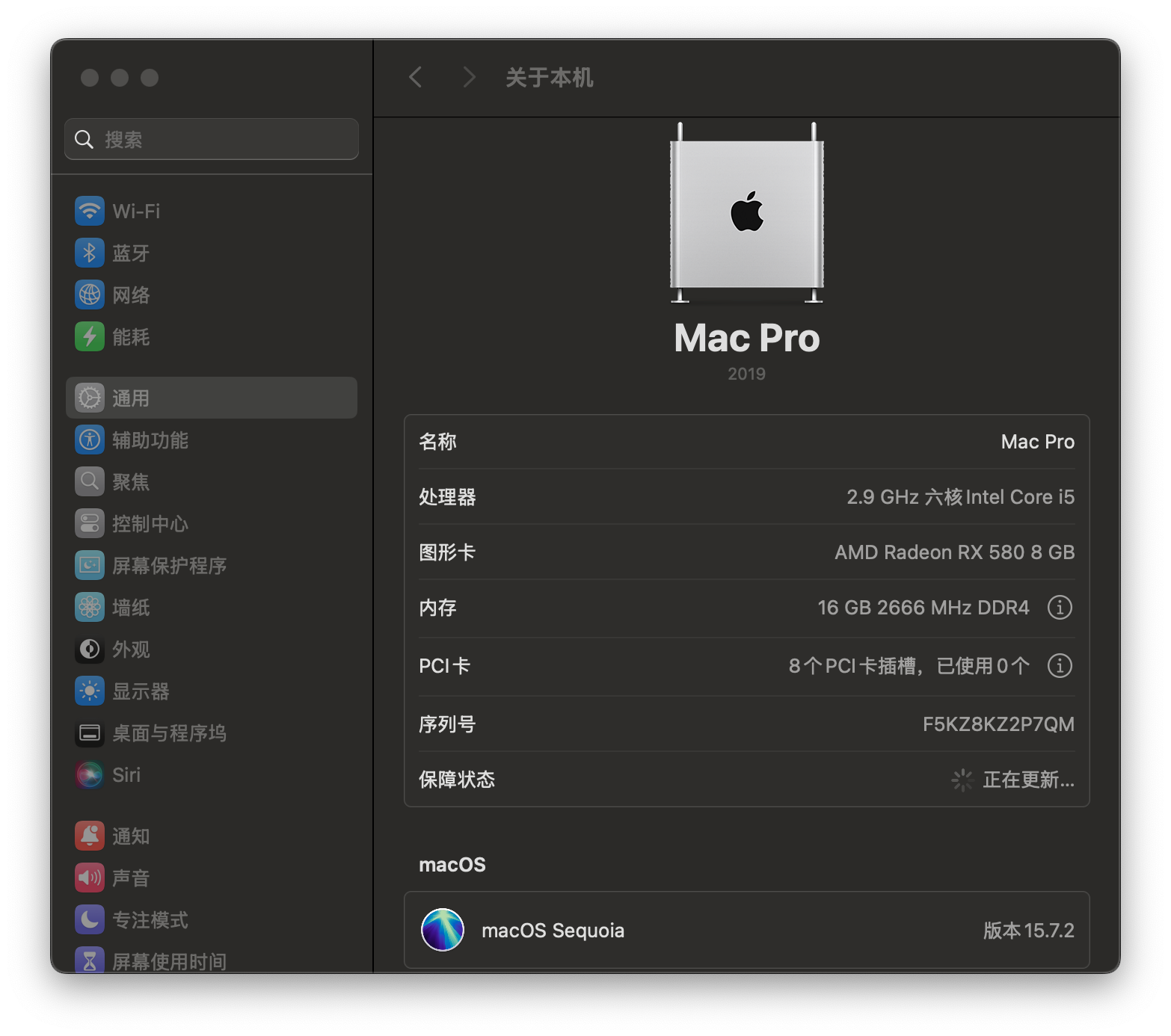Click the 保障状态 label
1171x1036 pixels.
click(x=457, y=780)
